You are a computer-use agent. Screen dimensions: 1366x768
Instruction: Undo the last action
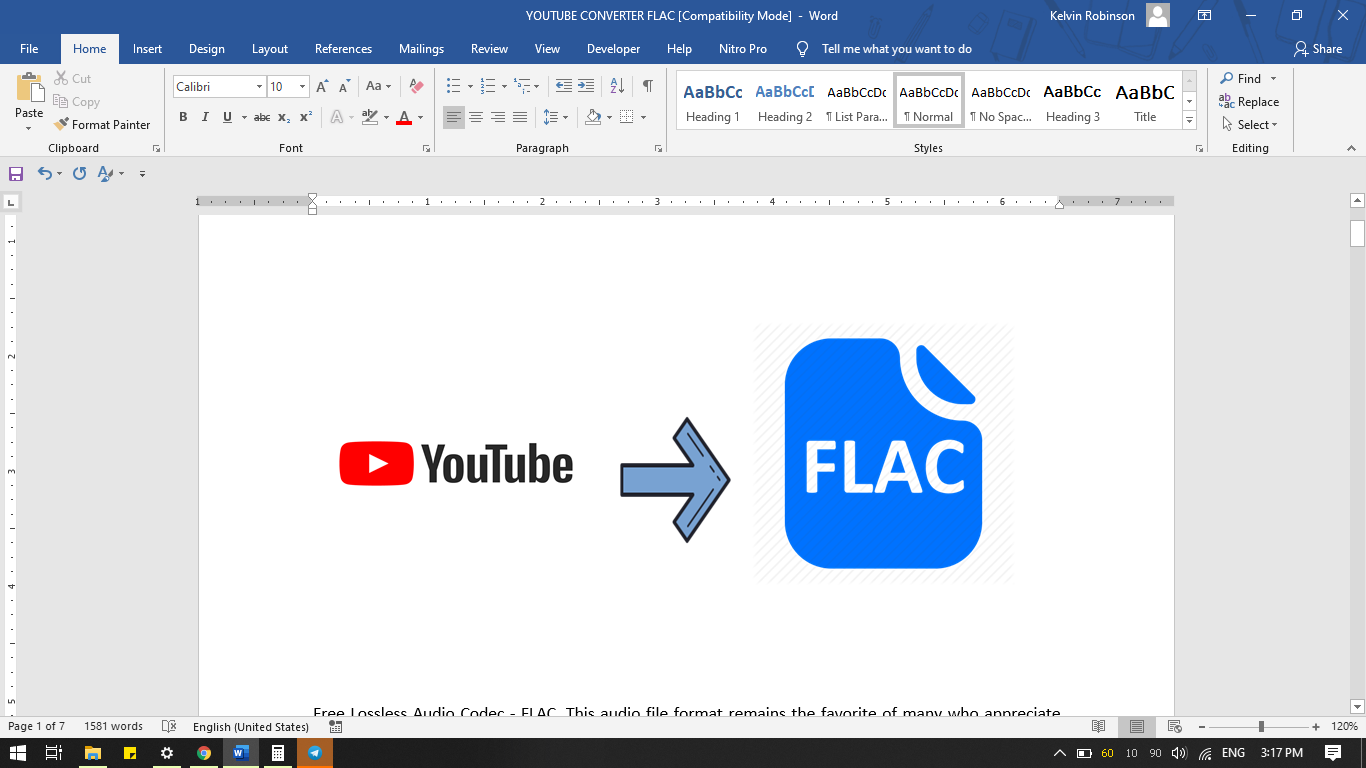pos(44,173)
